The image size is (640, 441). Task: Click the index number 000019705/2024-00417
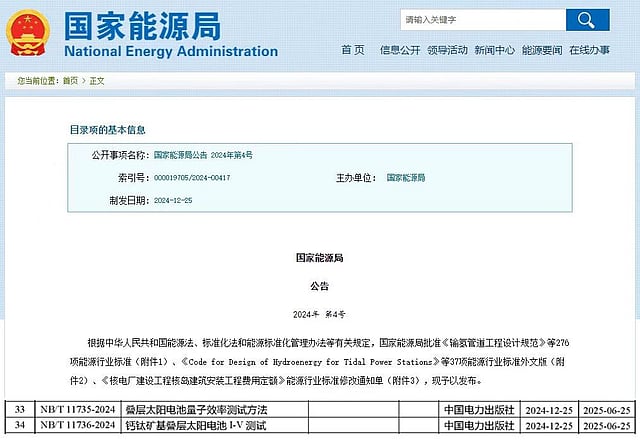point(192,178)
